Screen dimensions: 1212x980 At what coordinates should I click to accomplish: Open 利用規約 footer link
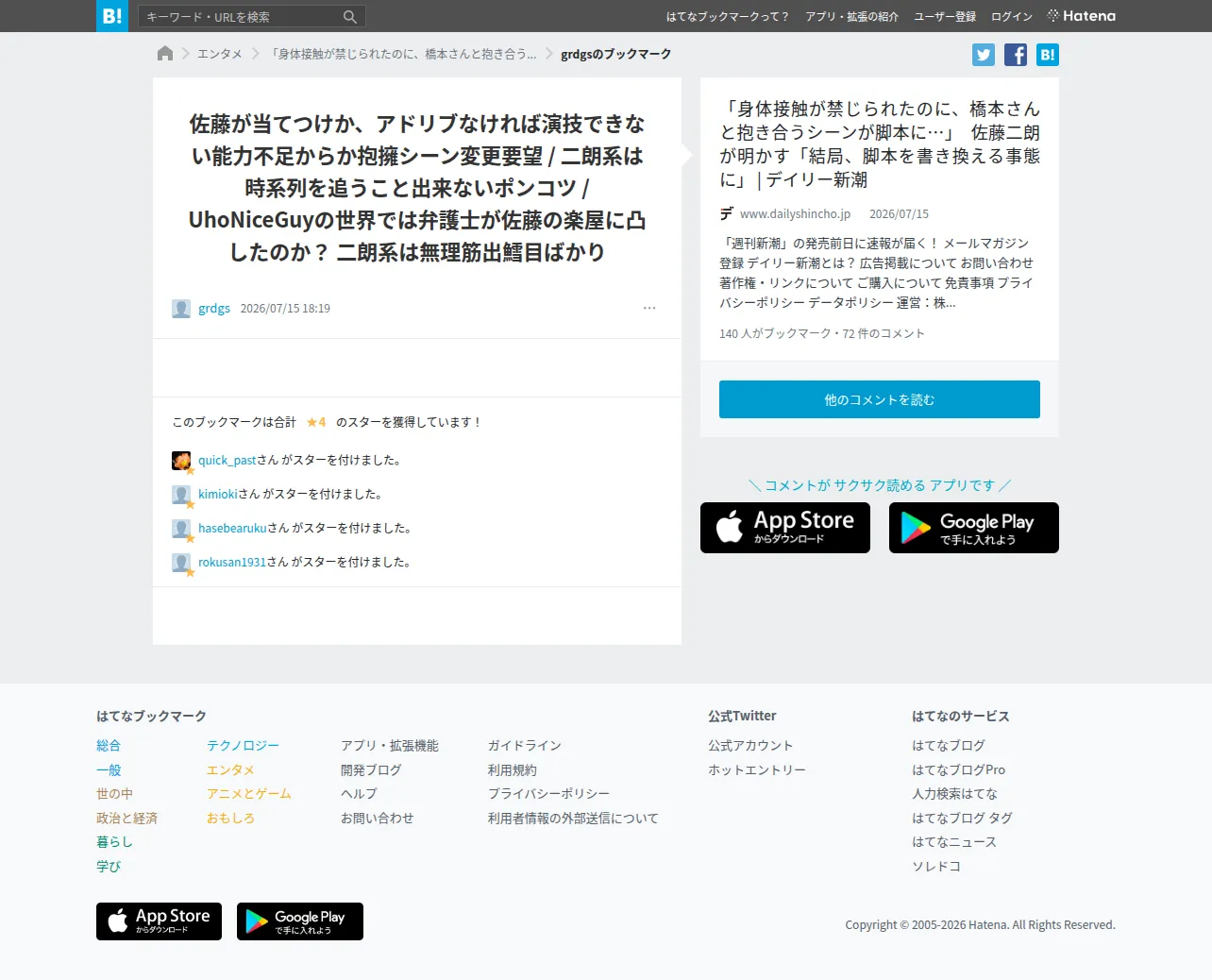point(513,770)
